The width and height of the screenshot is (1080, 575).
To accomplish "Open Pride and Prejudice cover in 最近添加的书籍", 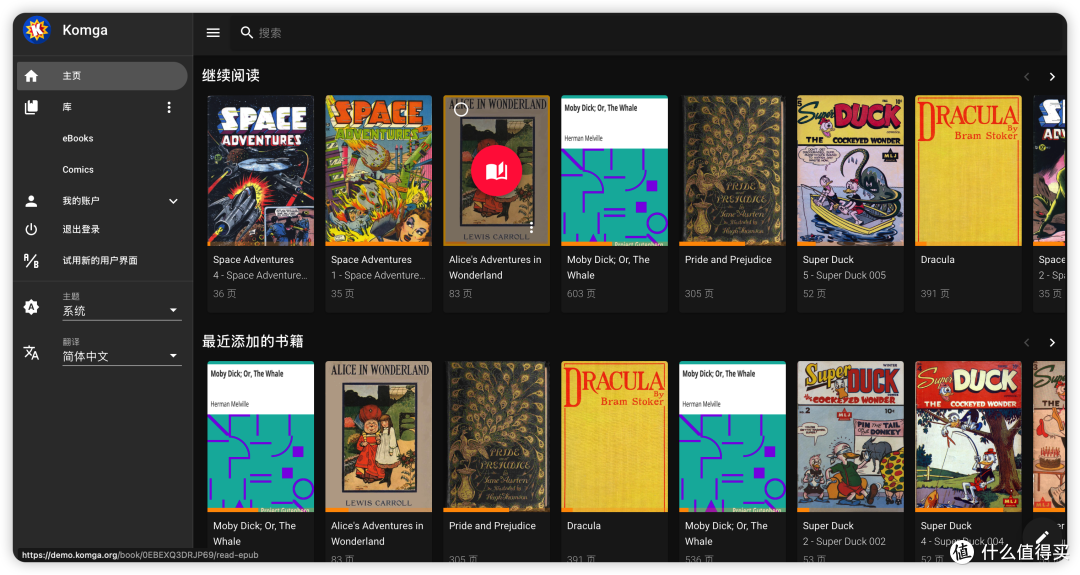I will pos(497,437).
